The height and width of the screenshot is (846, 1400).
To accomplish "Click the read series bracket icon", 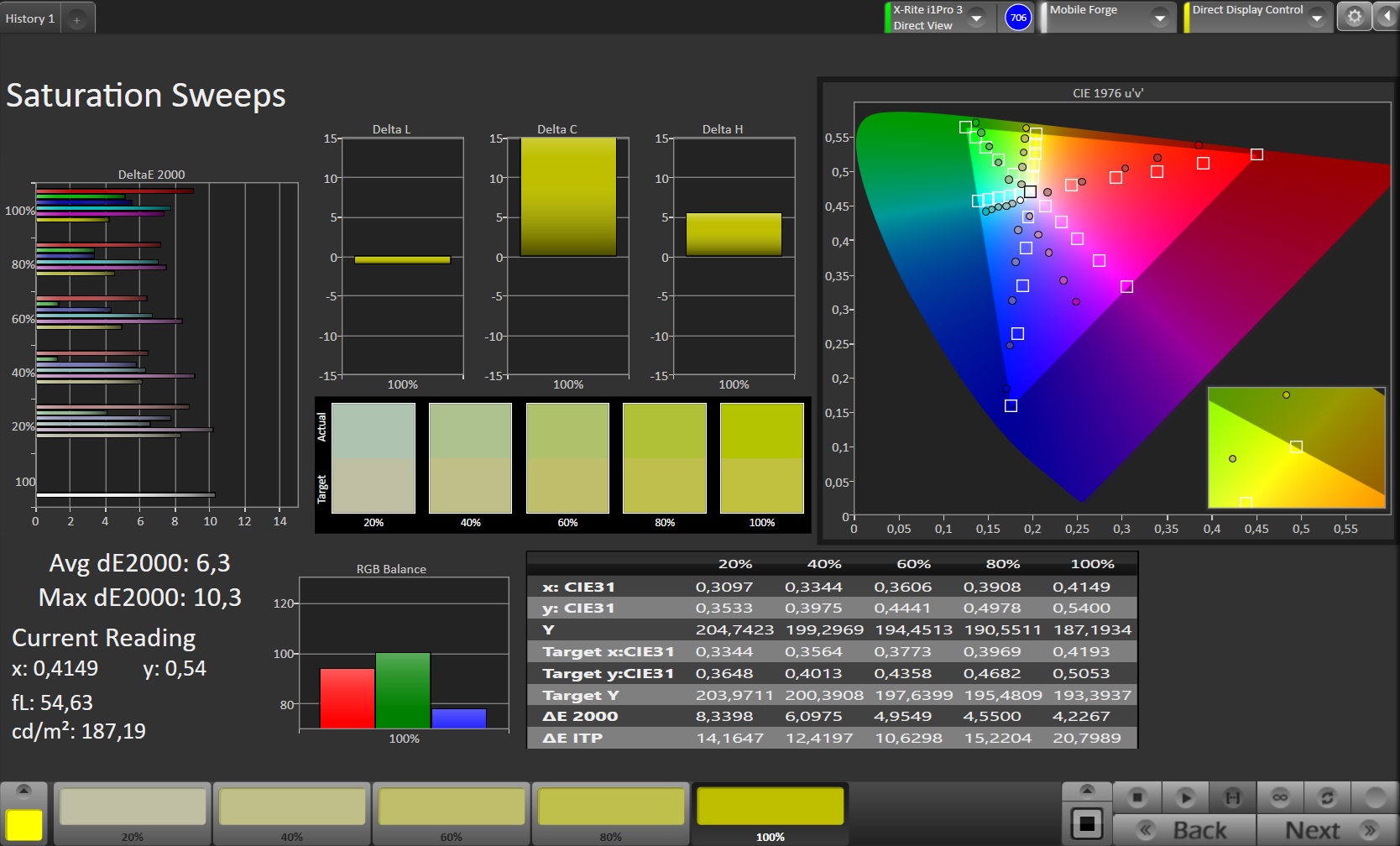I will [1232, 796].
